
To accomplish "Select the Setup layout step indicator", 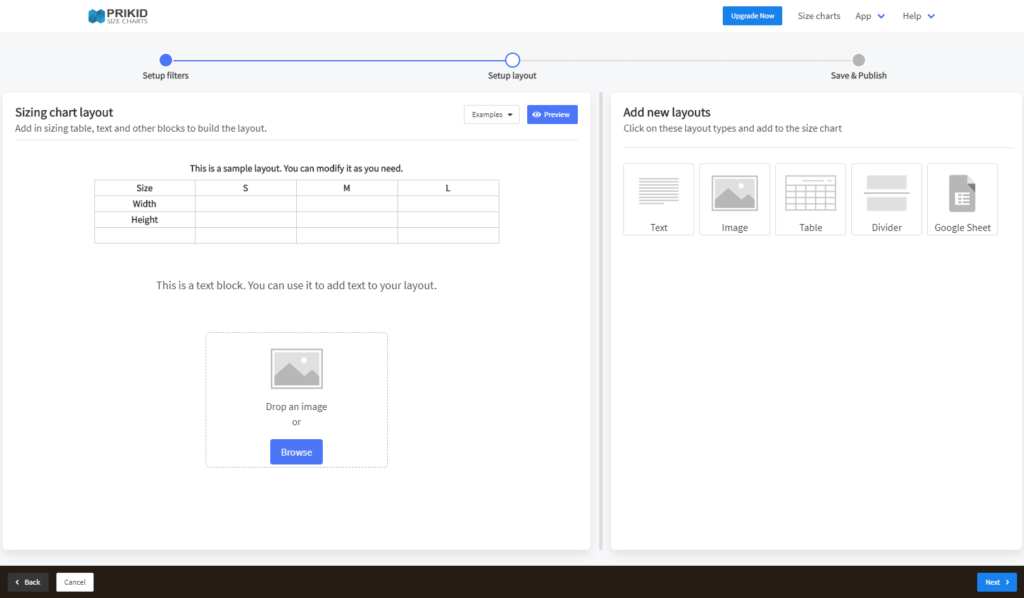I will coord(512,60).
